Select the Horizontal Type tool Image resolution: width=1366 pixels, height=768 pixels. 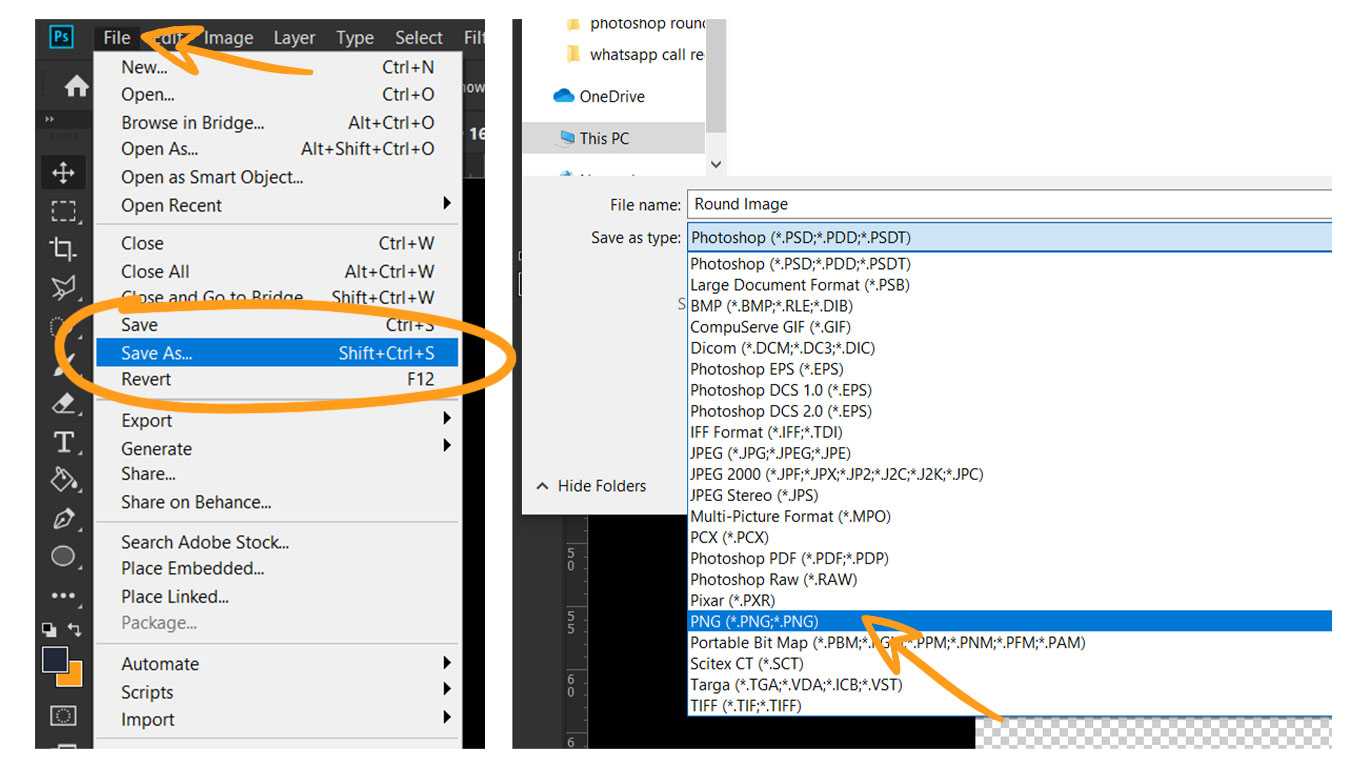63,442
